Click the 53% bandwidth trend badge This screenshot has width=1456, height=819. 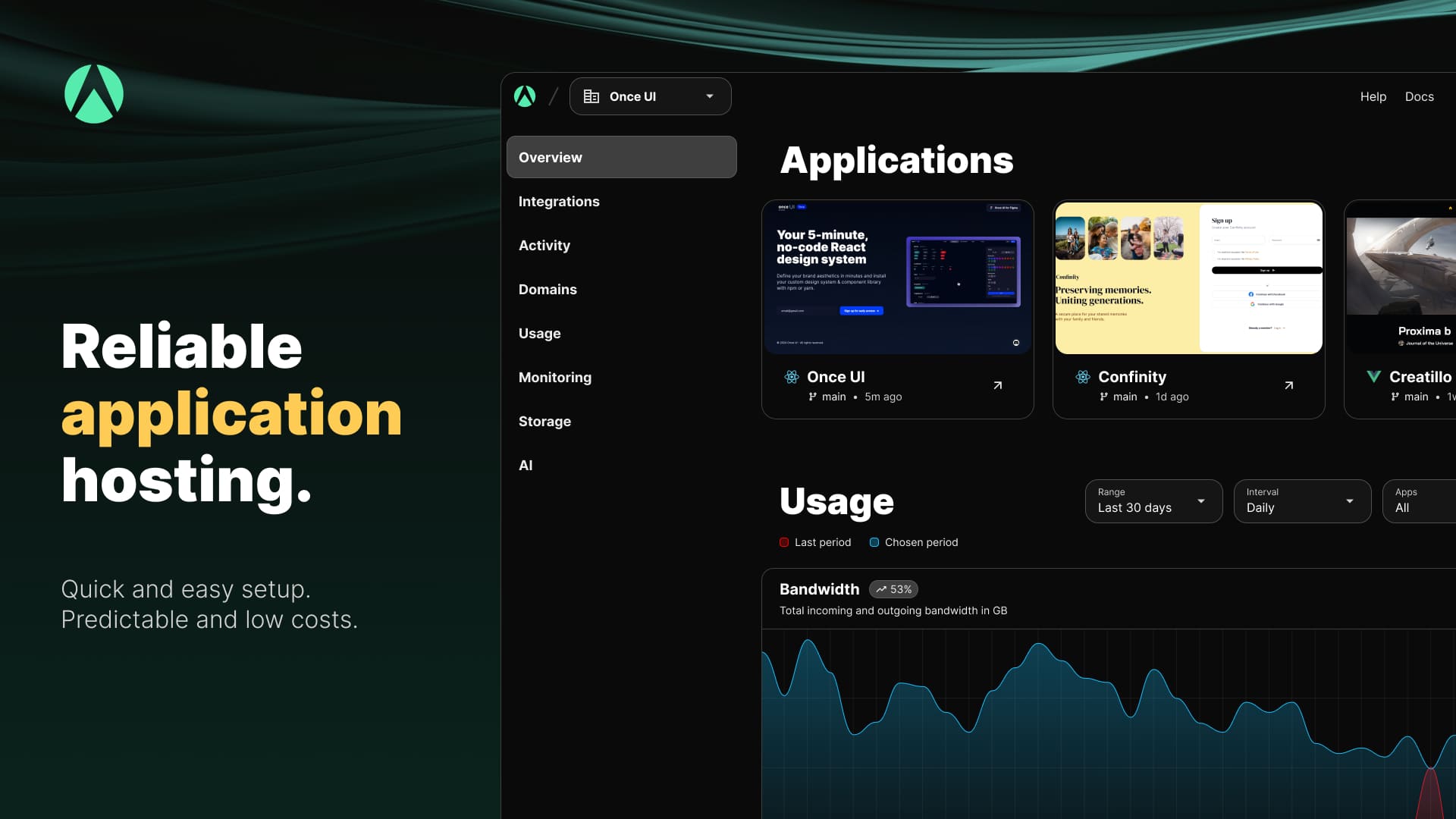coord(893,589)
